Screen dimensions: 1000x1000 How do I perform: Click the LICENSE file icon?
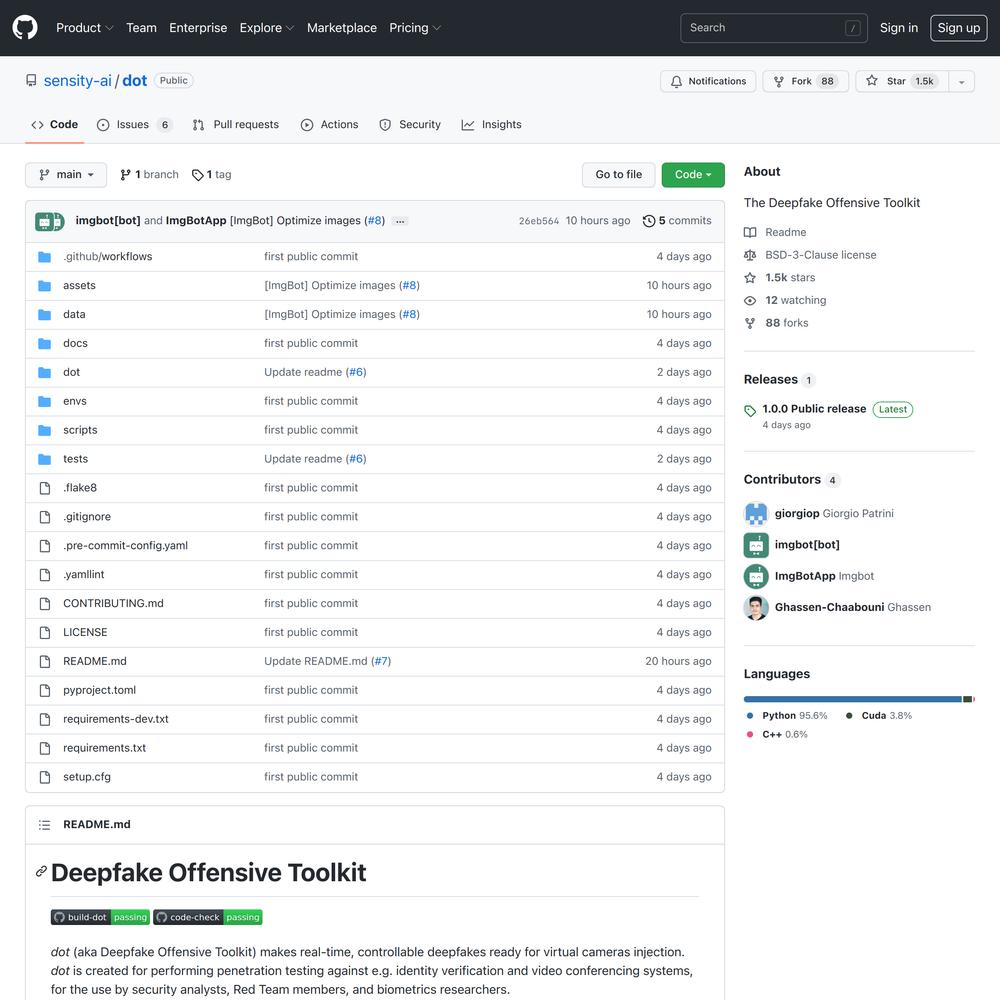click(x=45, y=632)
